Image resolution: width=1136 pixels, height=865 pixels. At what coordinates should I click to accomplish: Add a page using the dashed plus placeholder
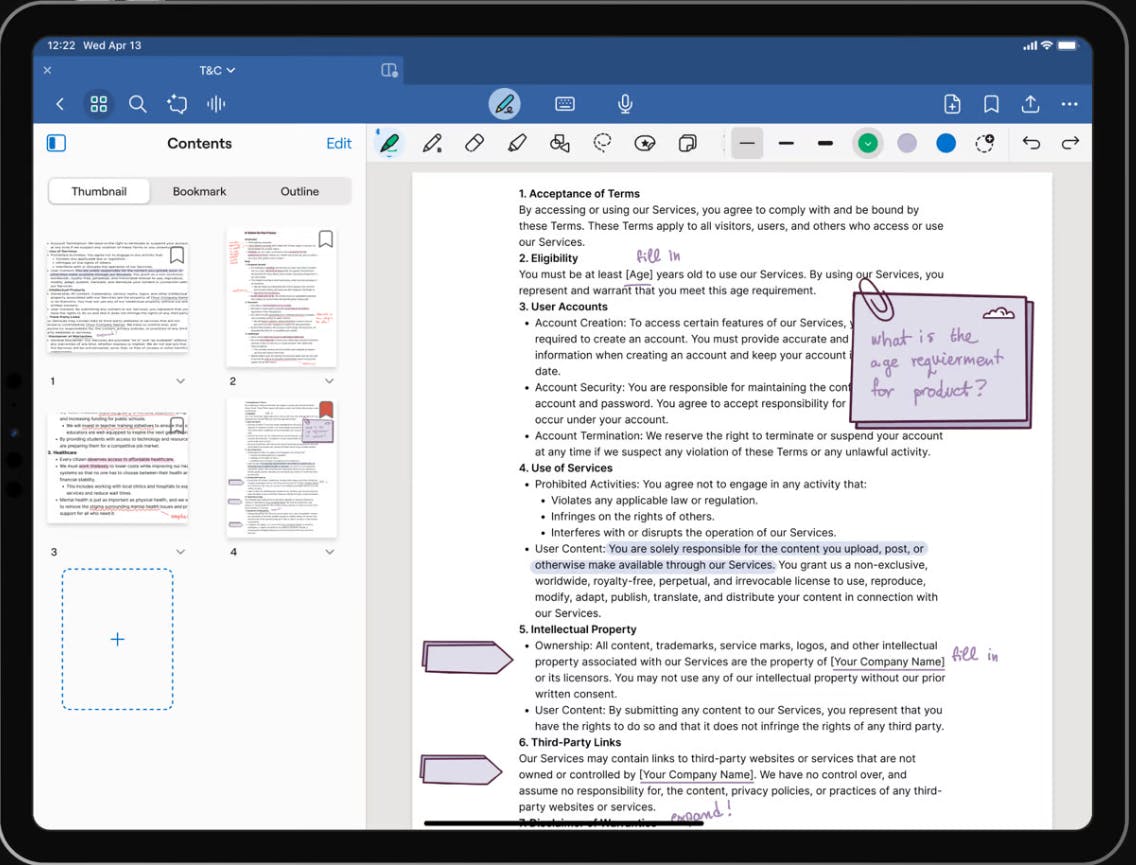click(x=117, y=639)
